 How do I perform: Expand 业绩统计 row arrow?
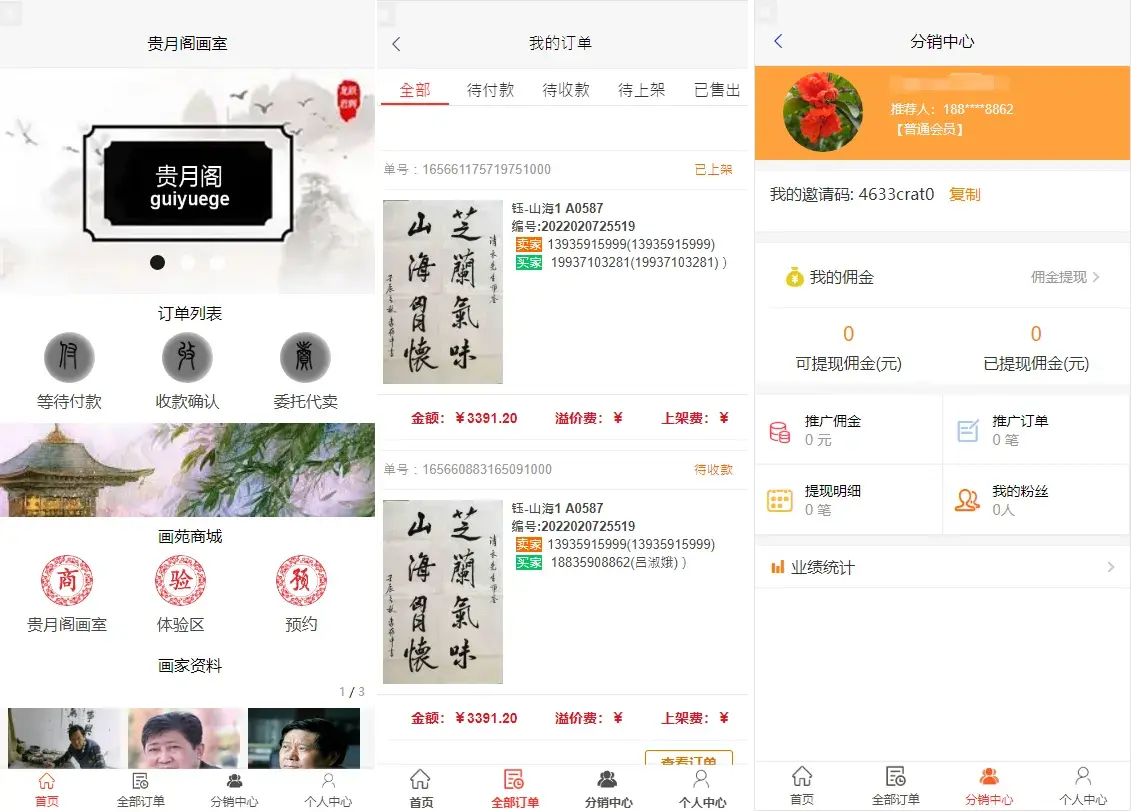click(1111, 568)
